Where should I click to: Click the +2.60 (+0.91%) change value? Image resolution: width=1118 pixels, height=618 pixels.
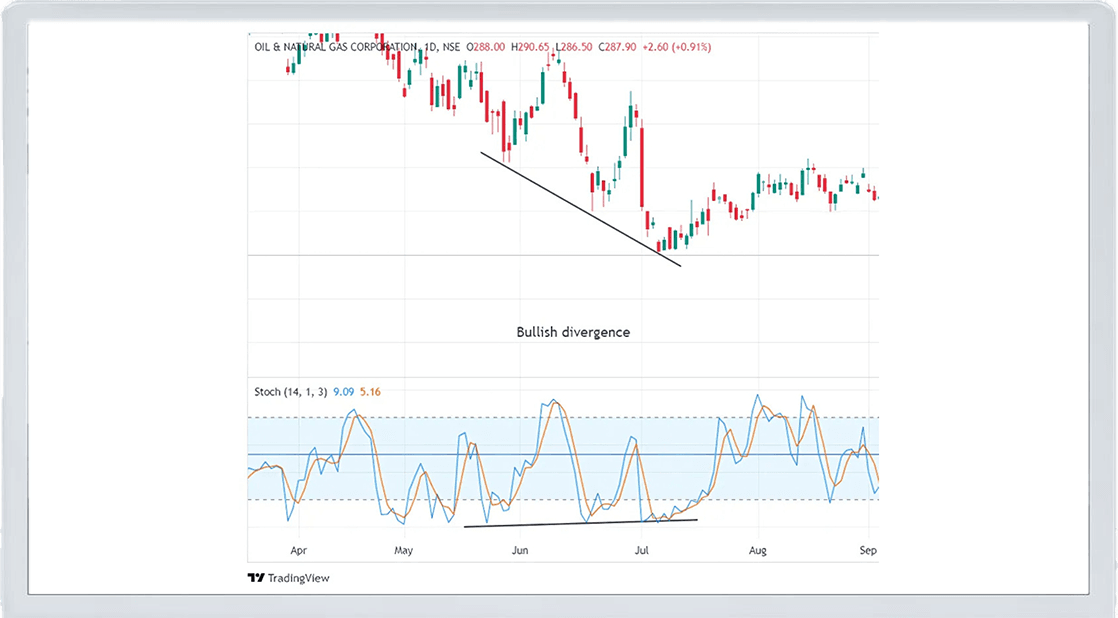(676, 47)
